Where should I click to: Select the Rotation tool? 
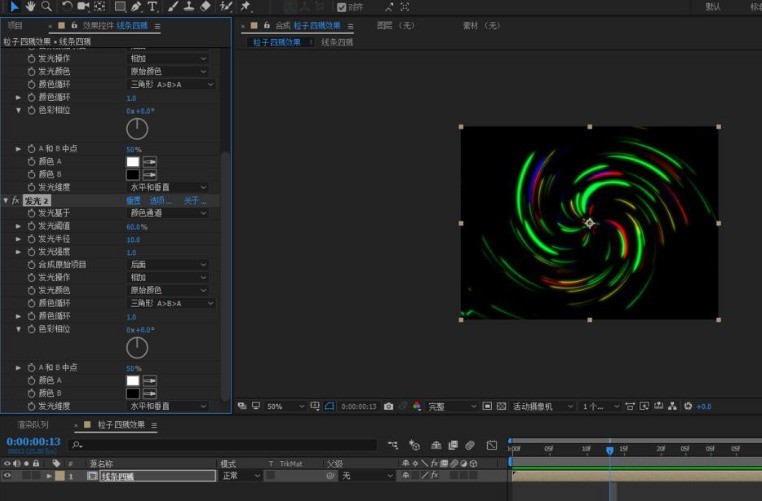[67, 6]
